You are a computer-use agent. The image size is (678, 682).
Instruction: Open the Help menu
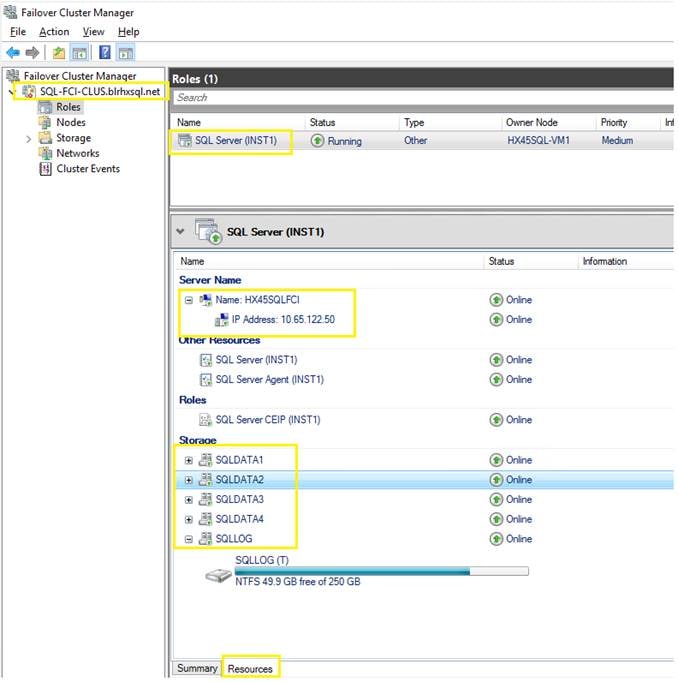point(129,32)
